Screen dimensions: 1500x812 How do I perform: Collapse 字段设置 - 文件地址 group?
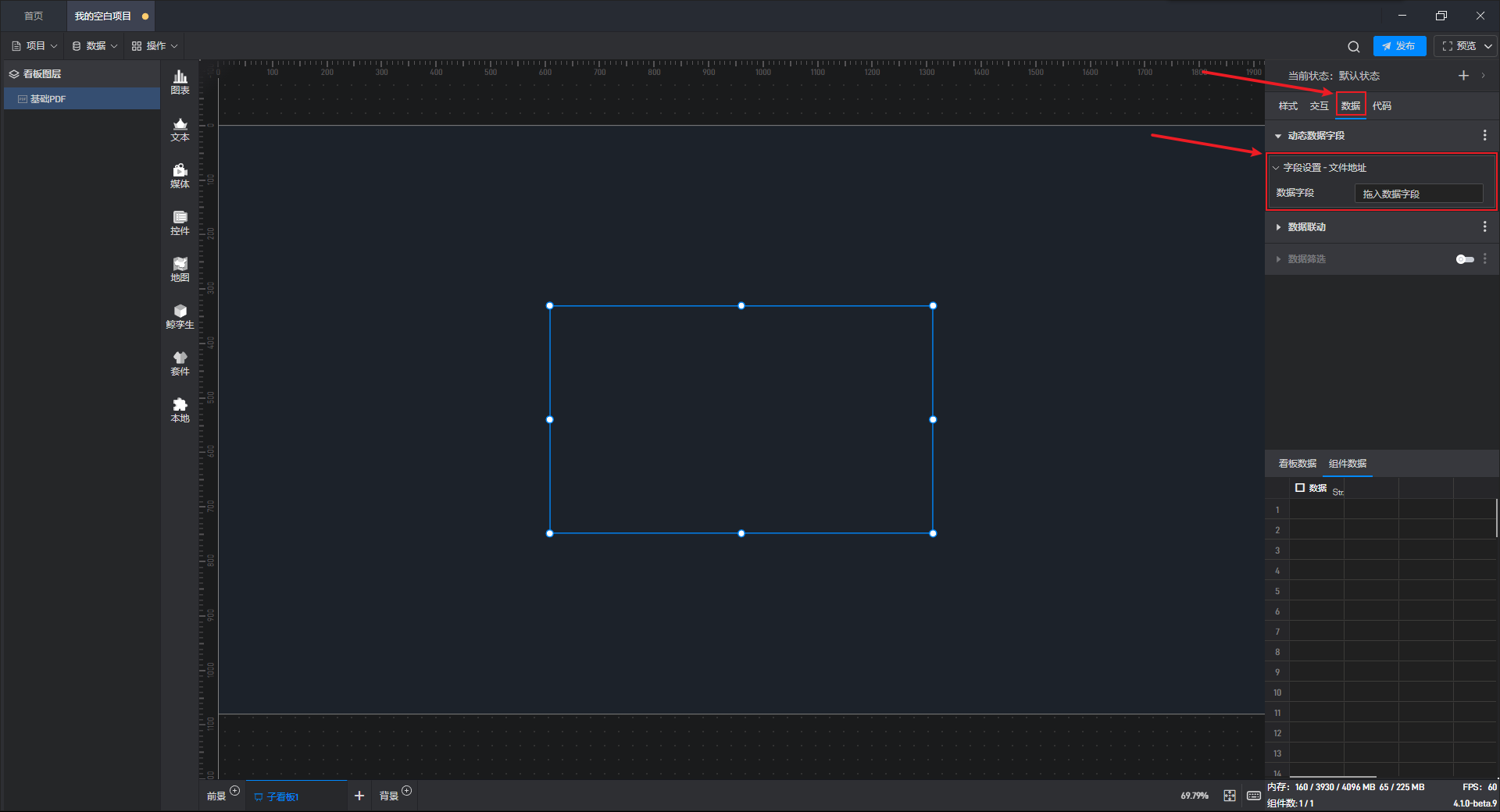[x=1276, y=168]
